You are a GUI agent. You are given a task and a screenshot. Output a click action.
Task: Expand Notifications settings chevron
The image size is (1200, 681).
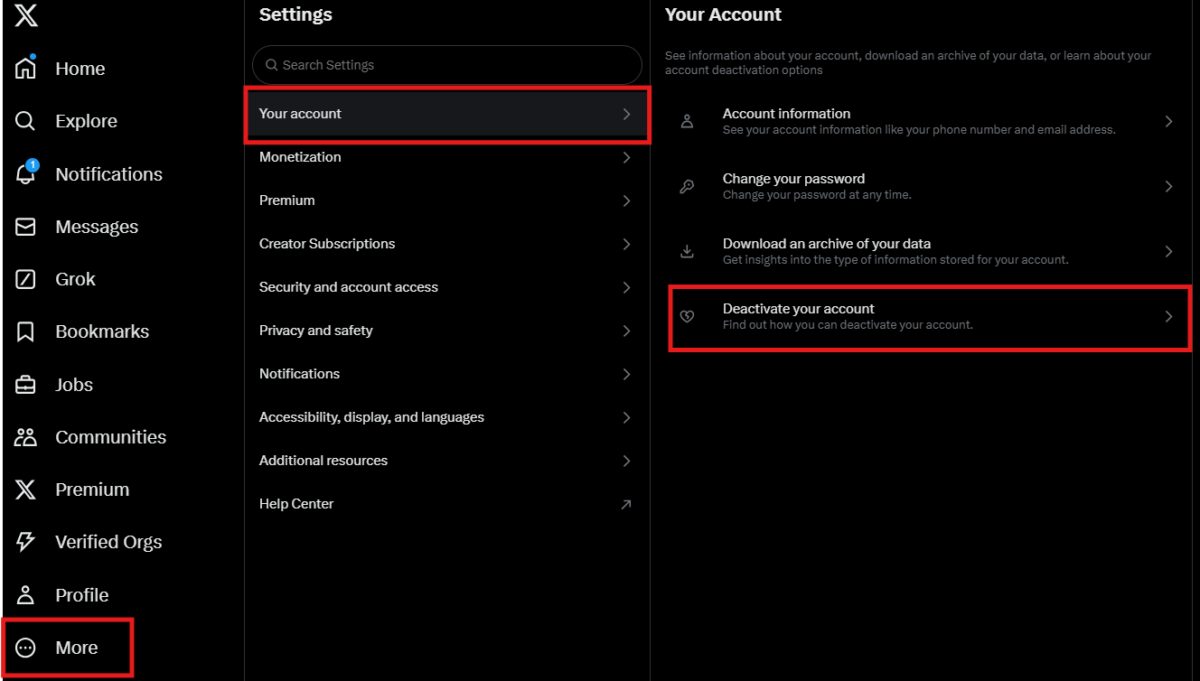tap(626, 374)
